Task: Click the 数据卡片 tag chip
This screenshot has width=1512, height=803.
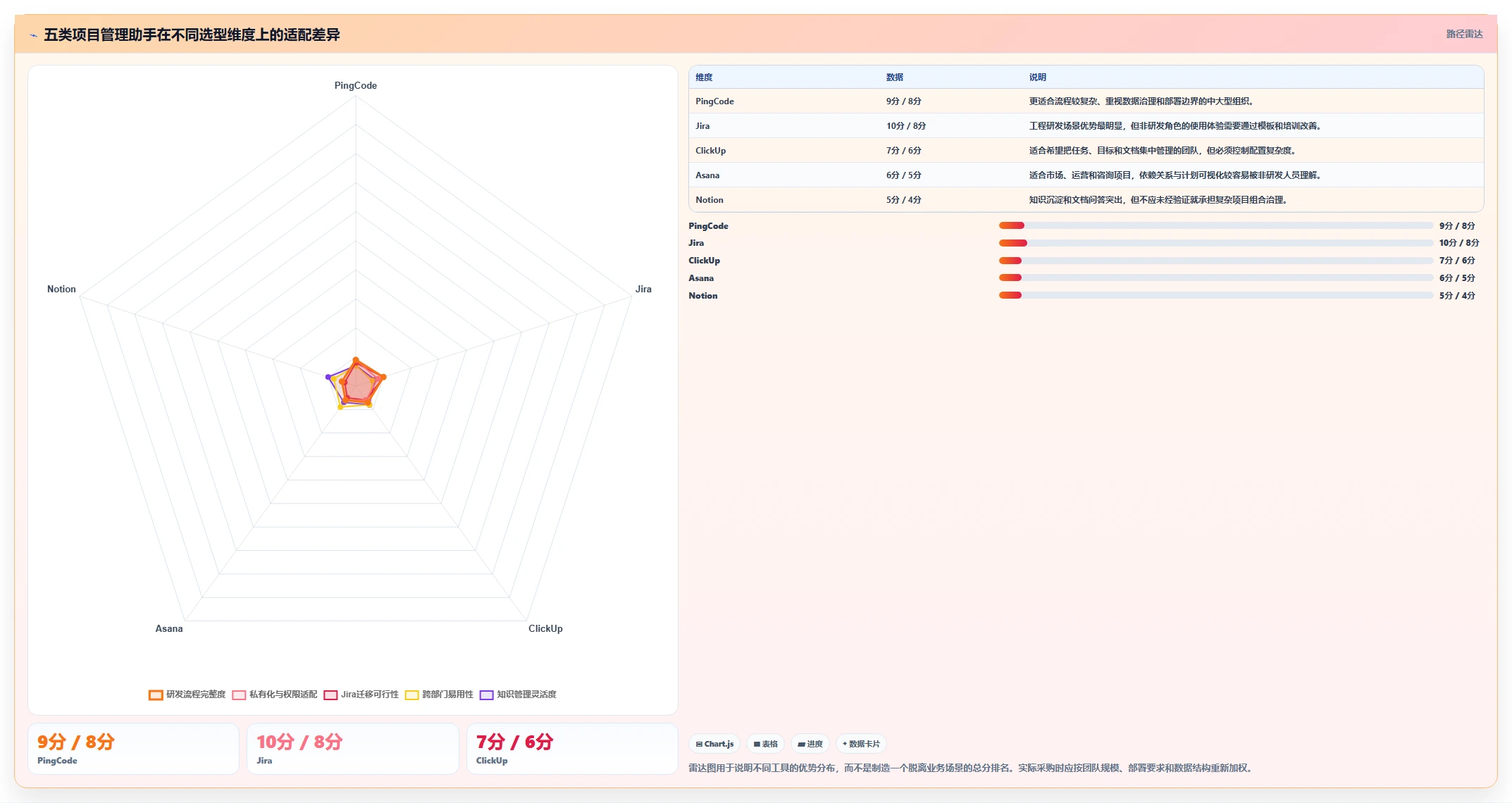Action: pyautogui.click(x=861, y=744)
